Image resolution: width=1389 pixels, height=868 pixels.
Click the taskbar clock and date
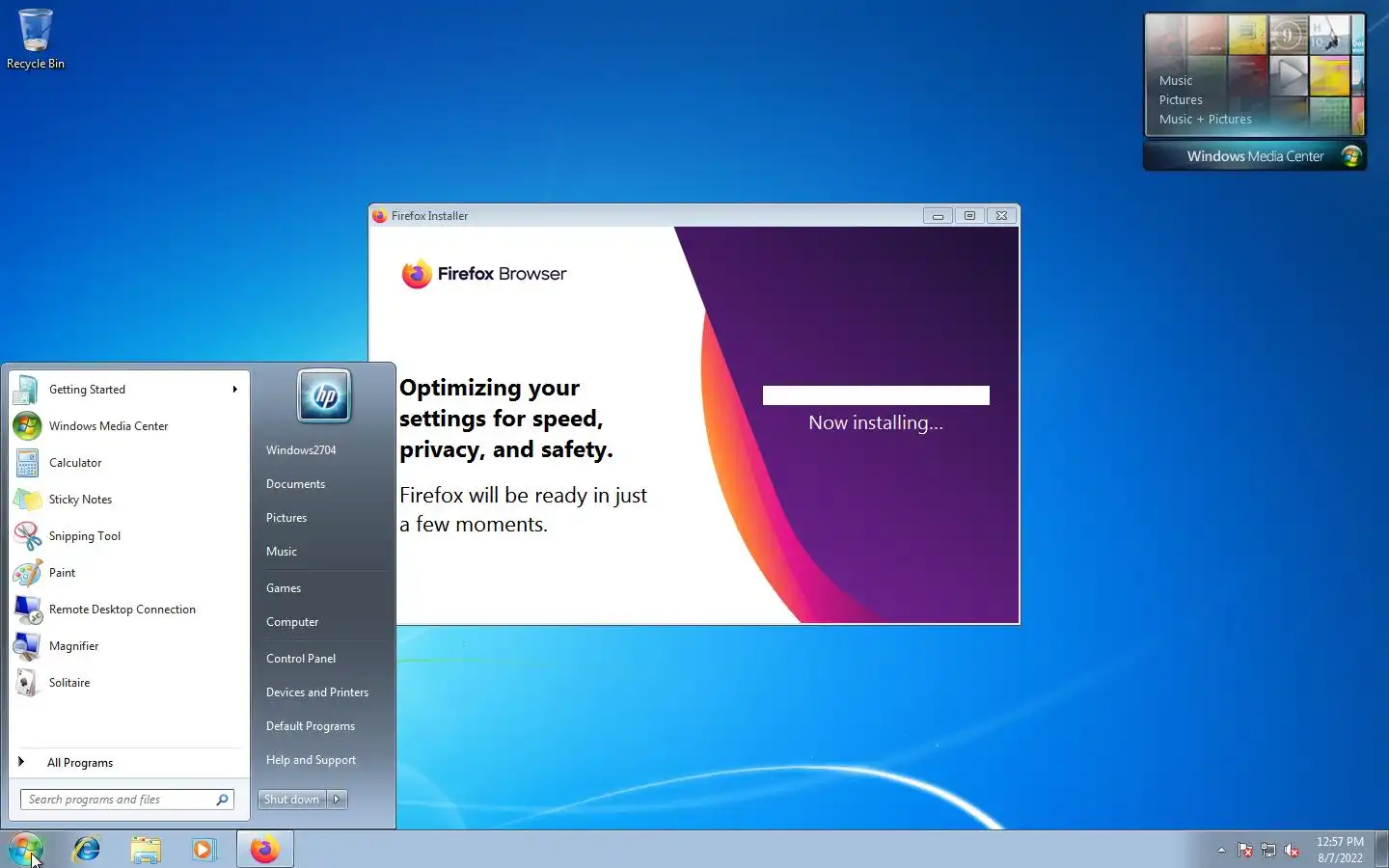pyautogui.click(x=1340, y=850)
